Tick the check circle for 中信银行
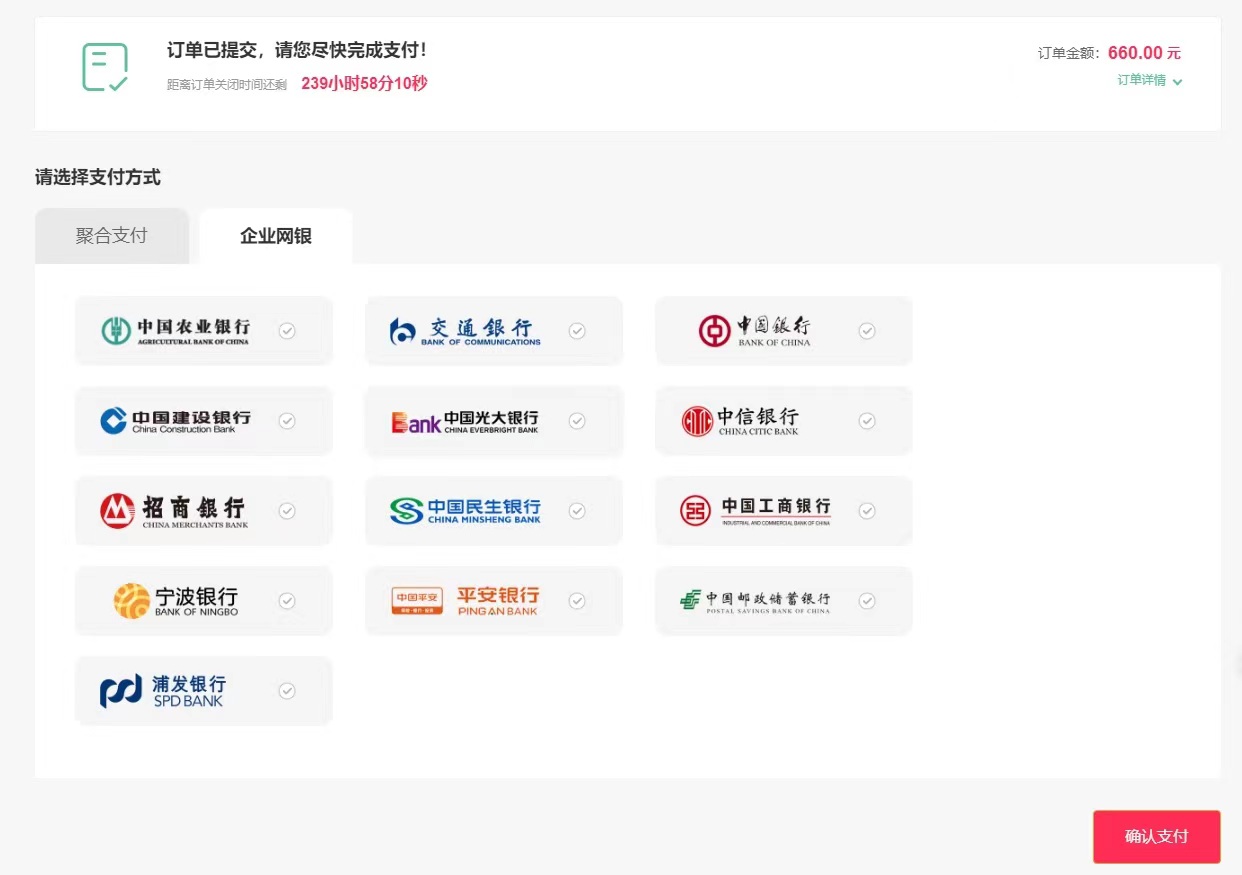 [x=867, y=421]
